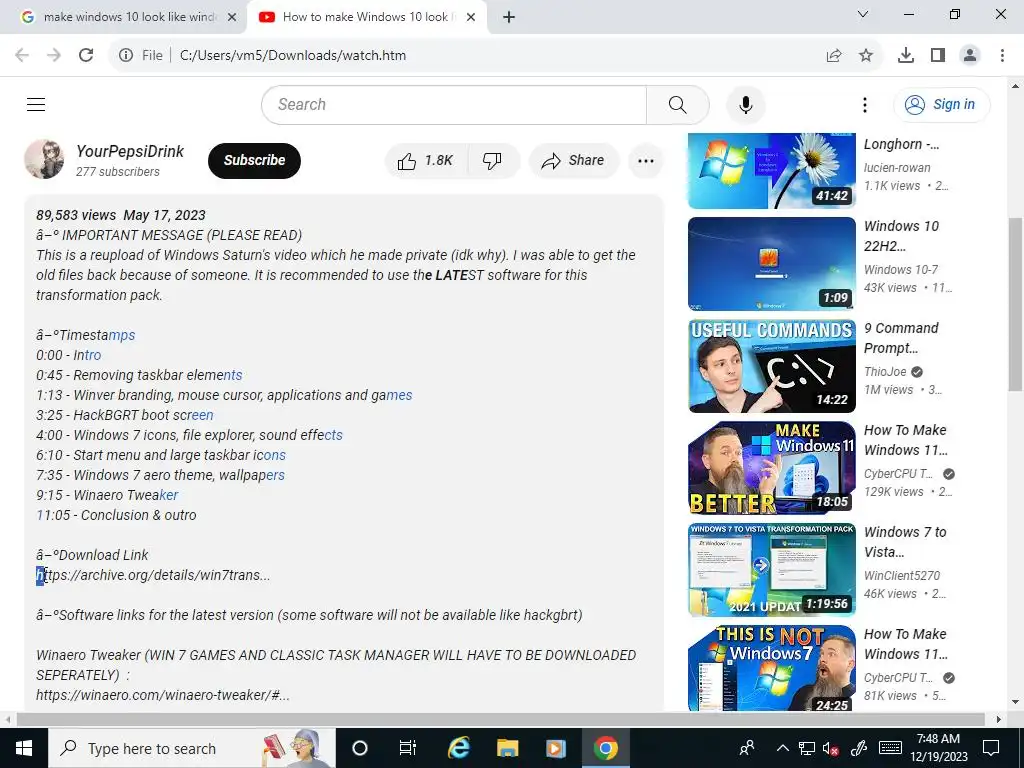Click the address bar URL

pos(293,56)
